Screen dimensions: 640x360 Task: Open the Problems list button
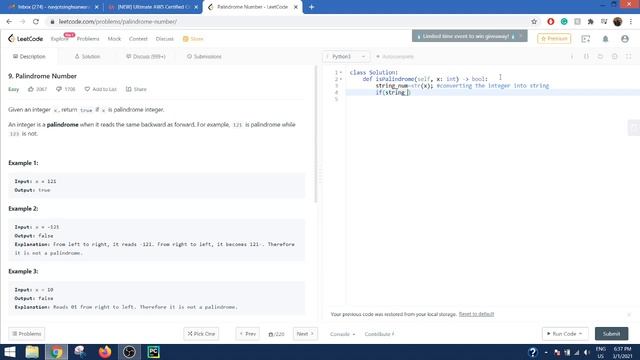click(x=27, y=333)
